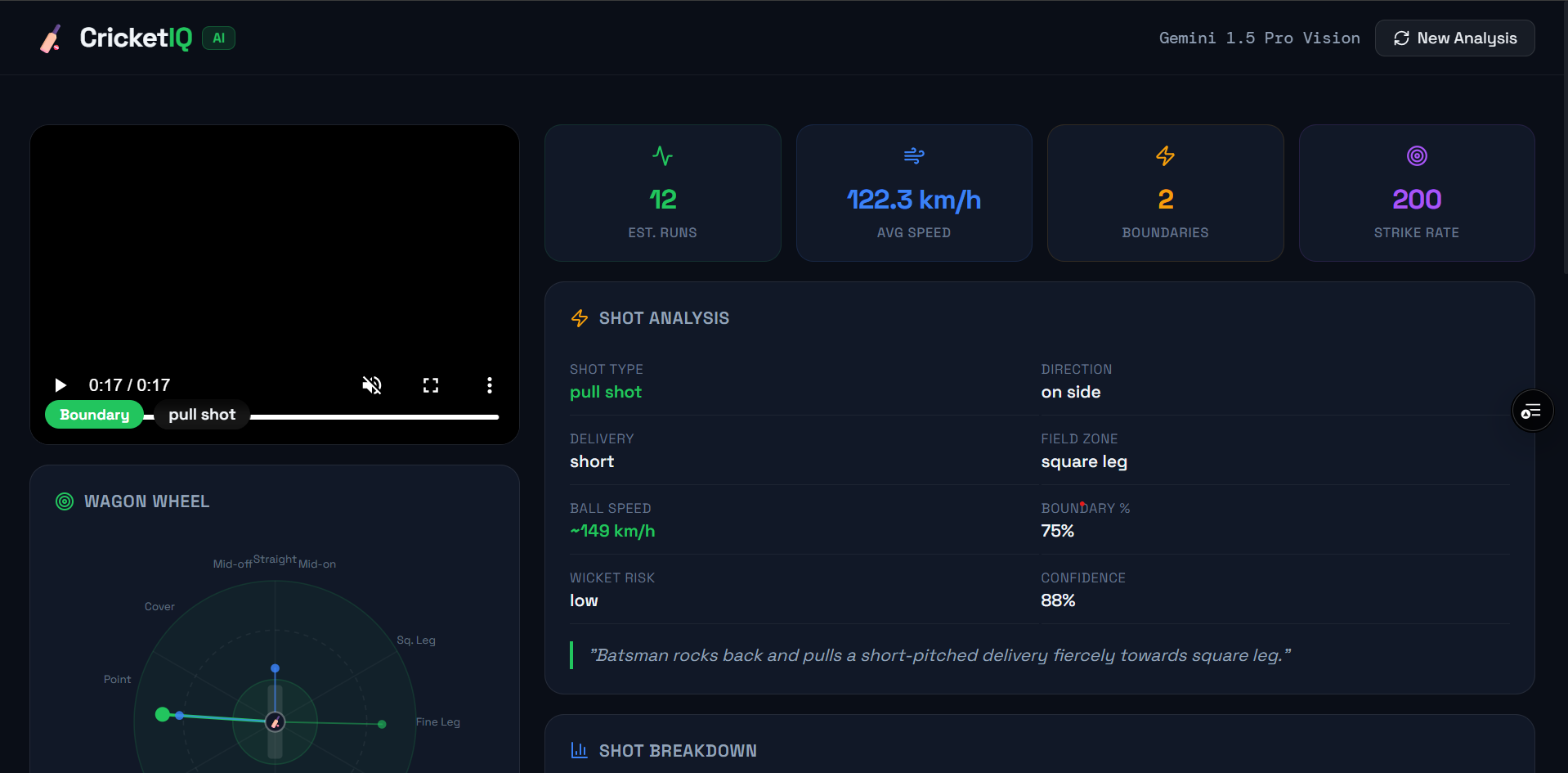Click the batsman commentary quote
Screen dimensions: 1568x773
940,655
